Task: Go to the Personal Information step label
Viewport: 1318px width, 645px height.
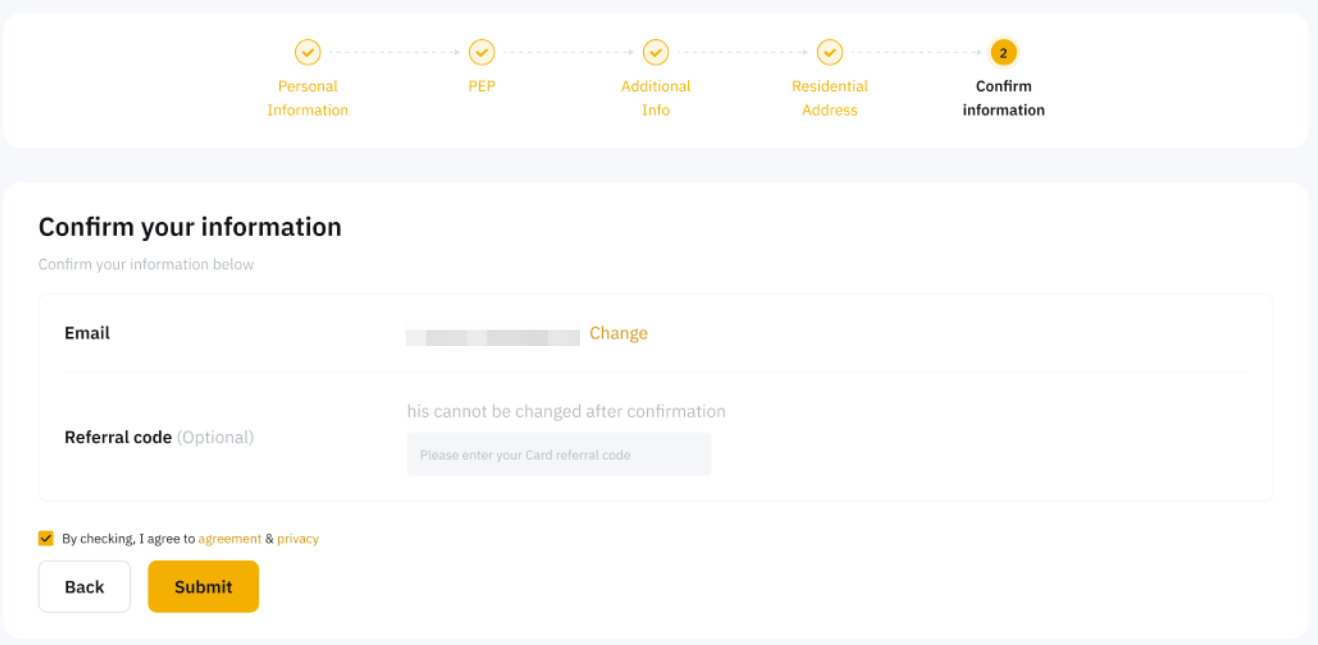Action: pyautogui.click(x=307, y=98)
